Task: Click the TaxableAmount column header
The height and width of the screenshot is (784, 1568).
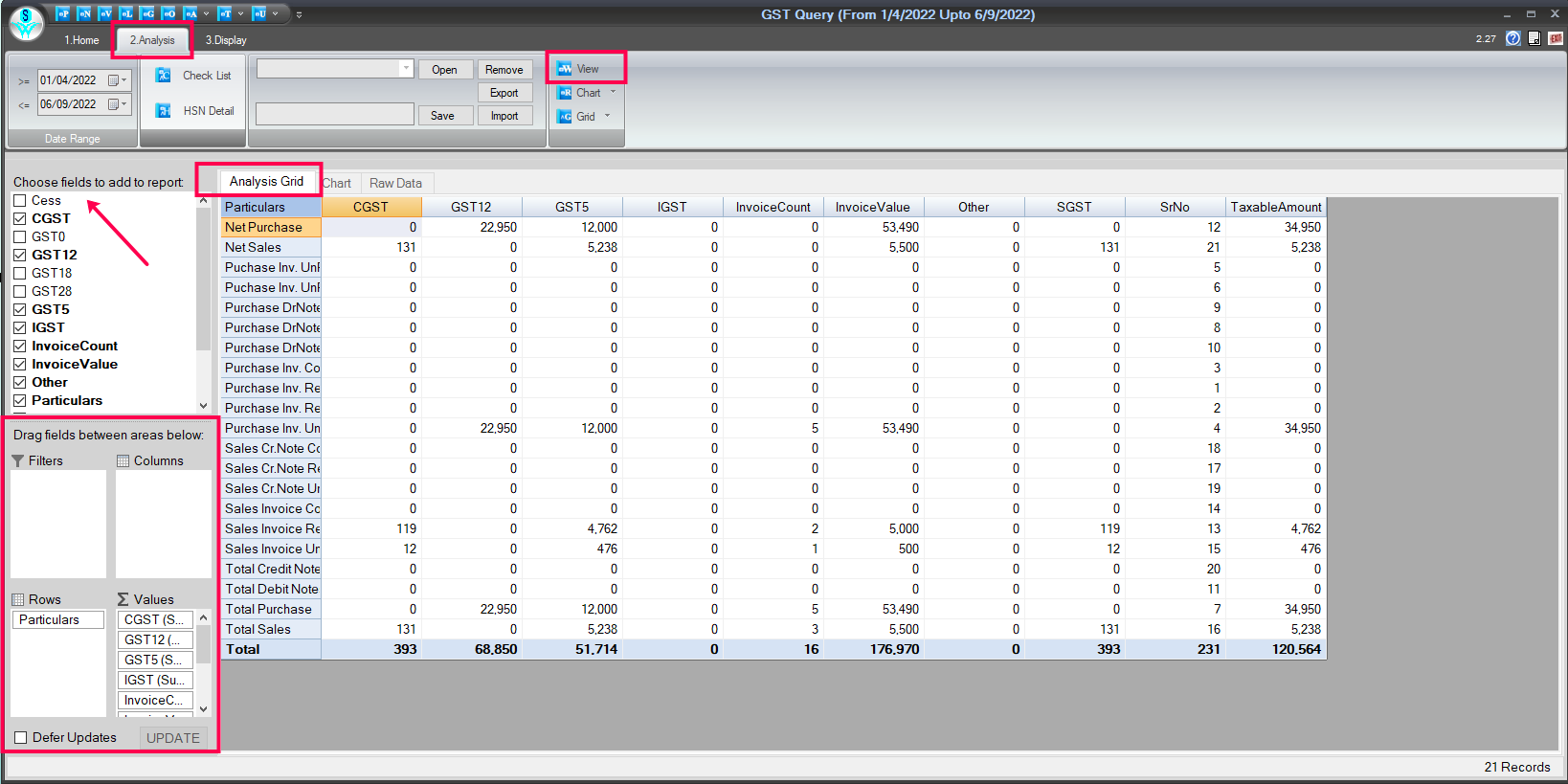Action: pos(1275,207)
